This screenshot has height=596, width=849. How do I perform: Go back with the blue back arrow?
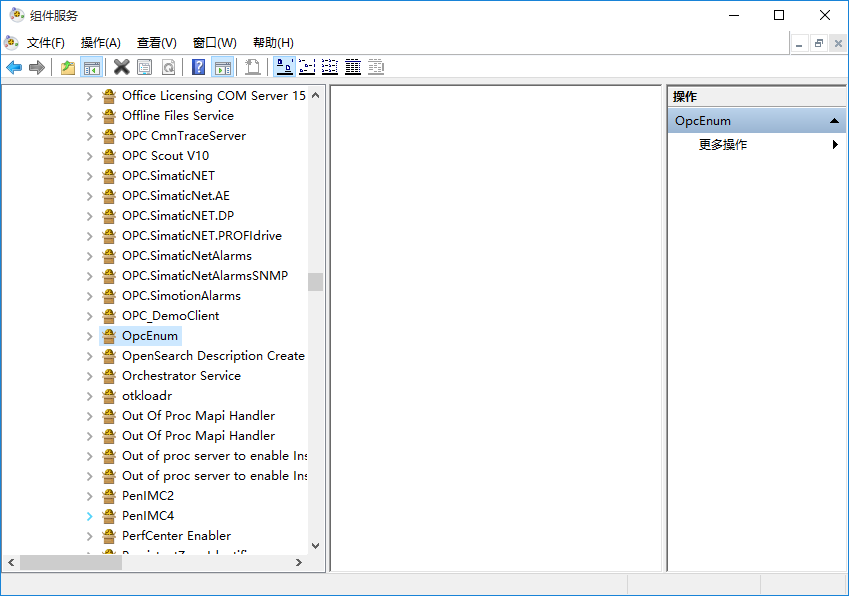pyautogui.click(x=14, y=68)
